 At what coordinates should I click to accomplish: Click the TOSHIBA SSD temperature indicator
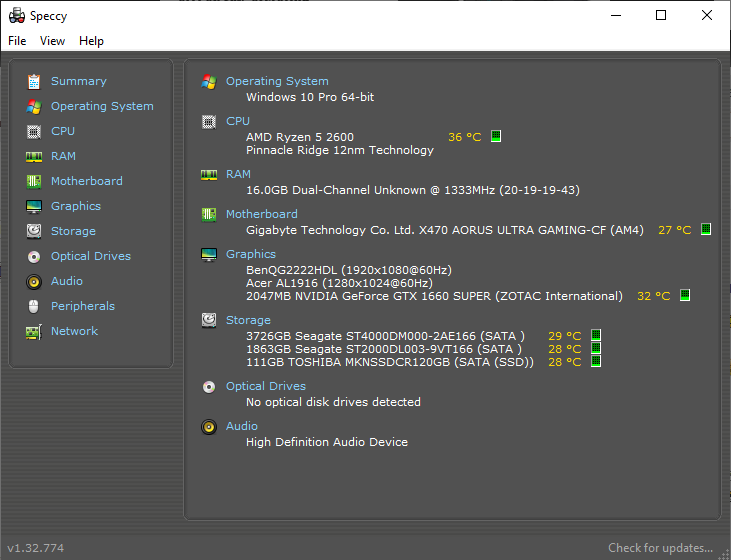click(596, 362)
